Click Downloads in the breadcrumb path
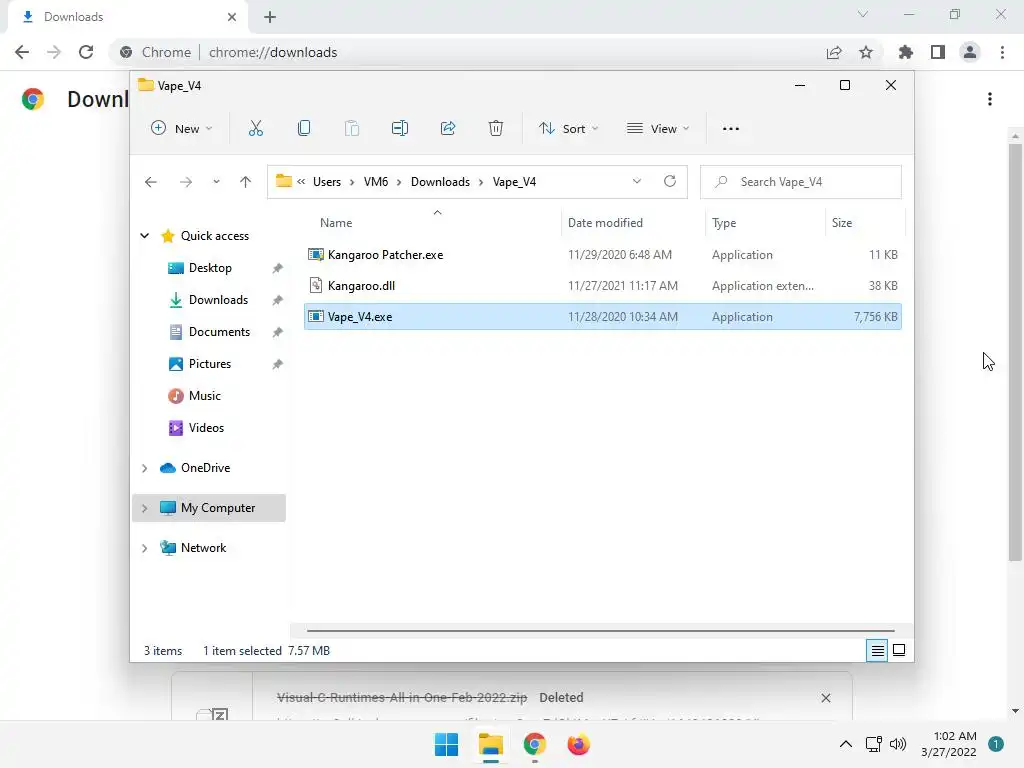 [440, 182]
